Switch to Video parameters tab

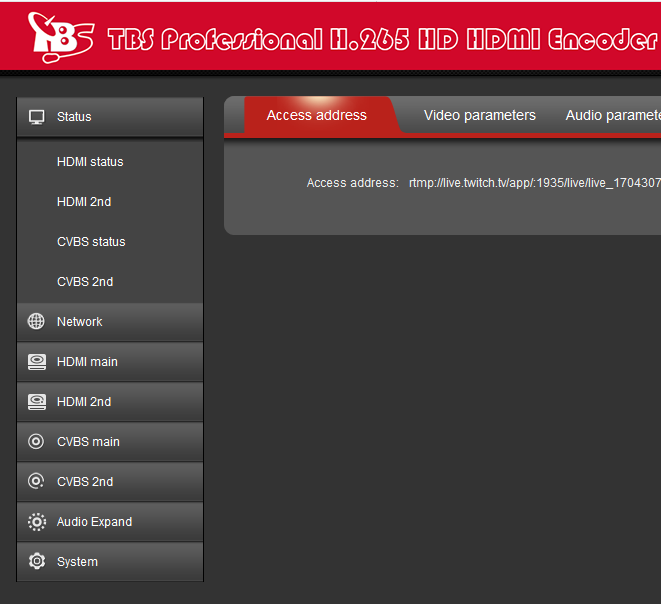(x=480, y=115)
